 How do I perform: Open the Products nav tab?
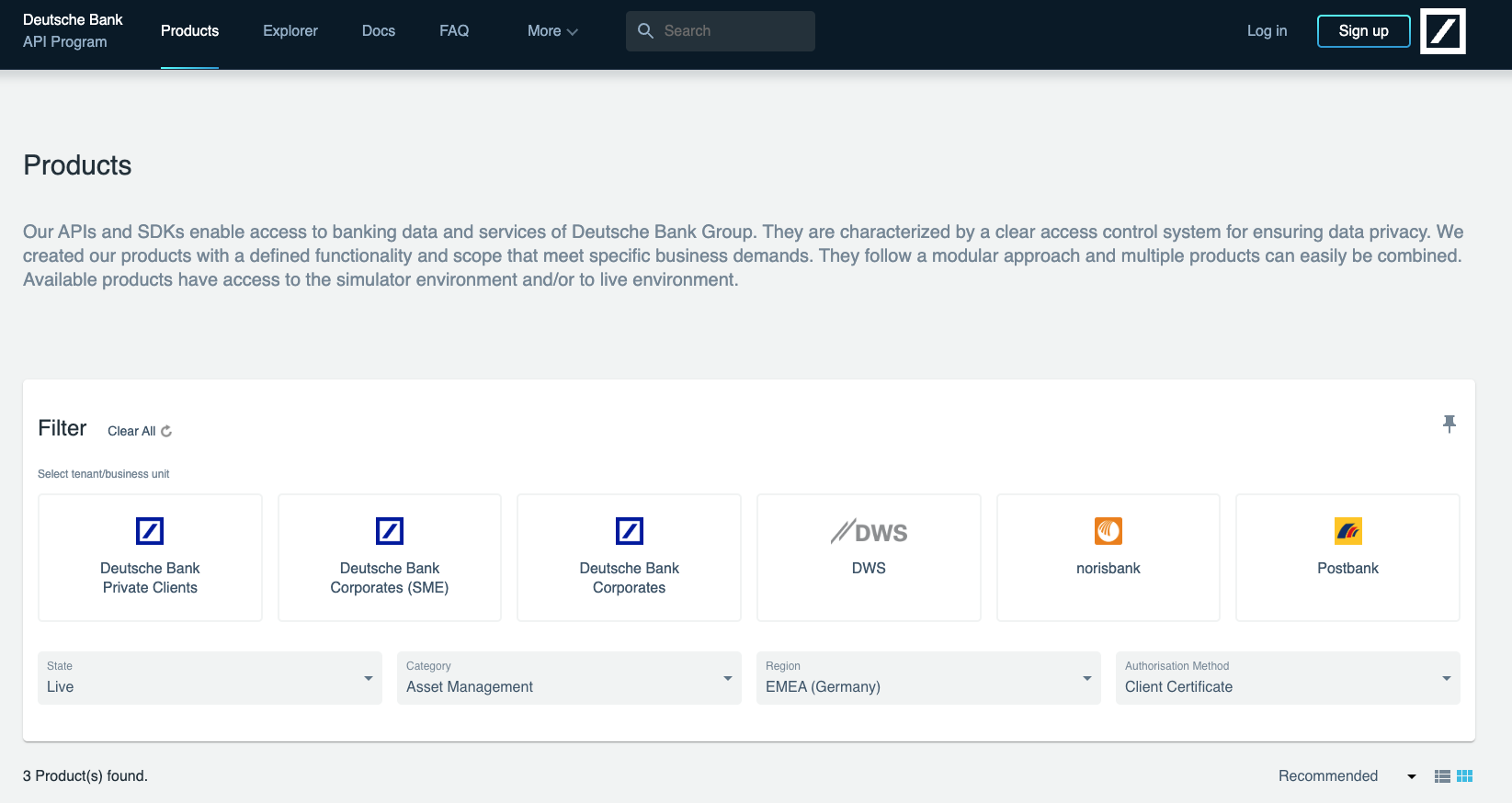point(189,31)
